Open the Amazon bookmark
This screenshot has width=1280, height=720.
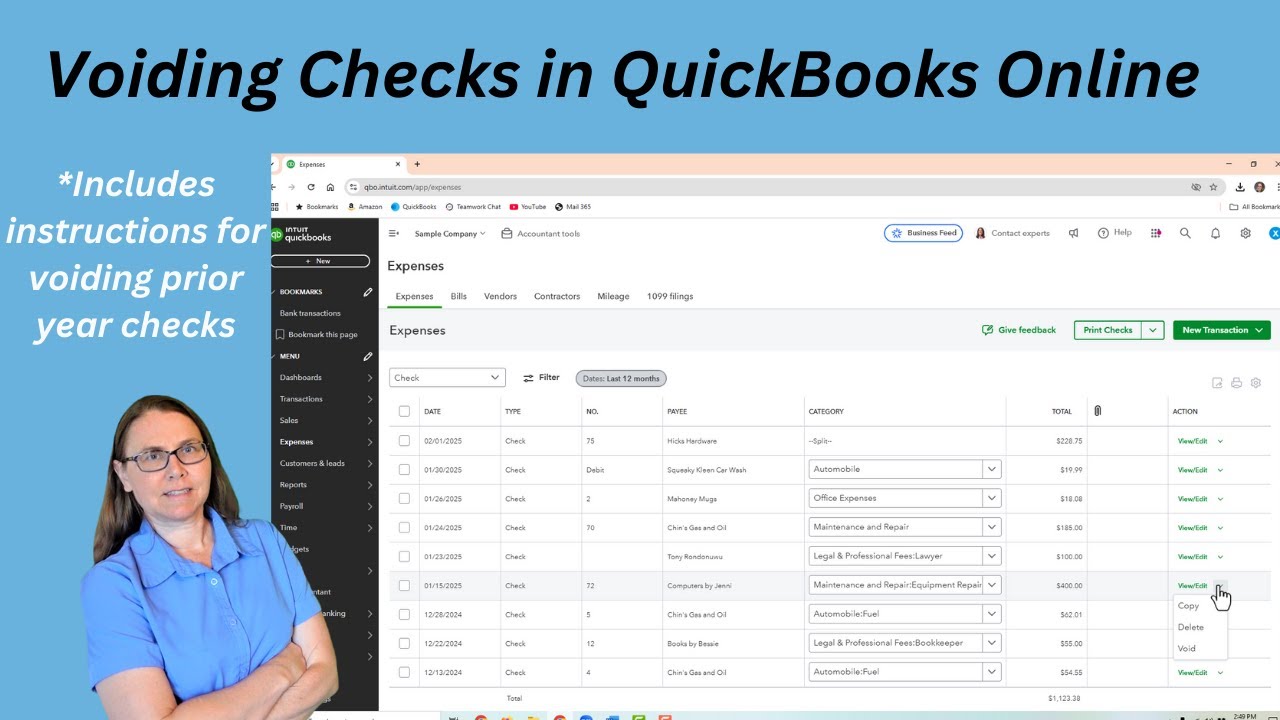point(364,207)
